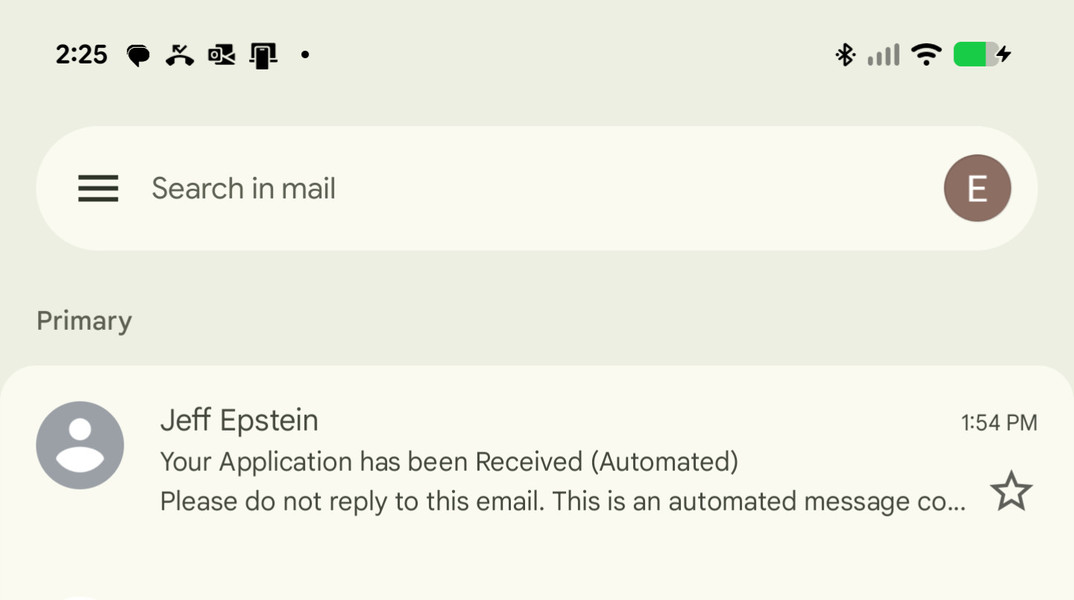Image resolution: width=1074 pixels, height=600 pixels.
Task: Tap the missed call notification icon
Action: (x=180, y=55)
